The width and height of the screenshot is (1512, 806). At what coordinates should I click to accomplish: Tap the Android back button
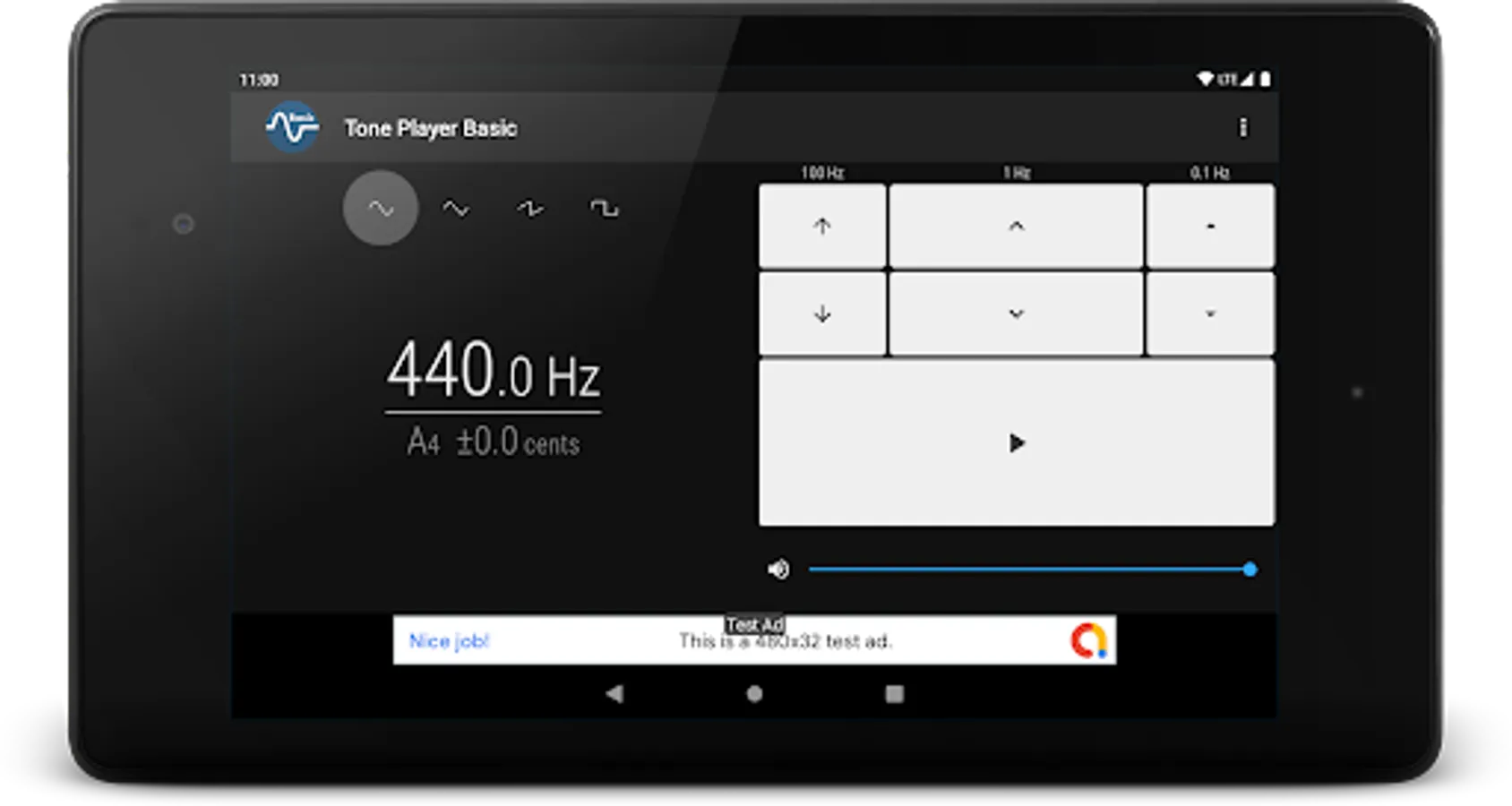pyautogui.click(x=614, y=694)
